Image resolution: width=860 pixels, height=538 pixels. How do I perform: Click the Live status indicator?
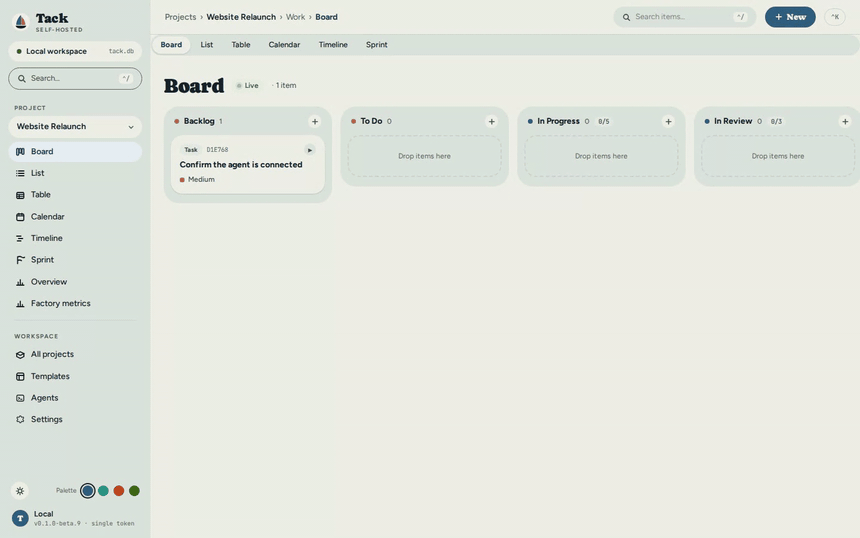point(247,86)
